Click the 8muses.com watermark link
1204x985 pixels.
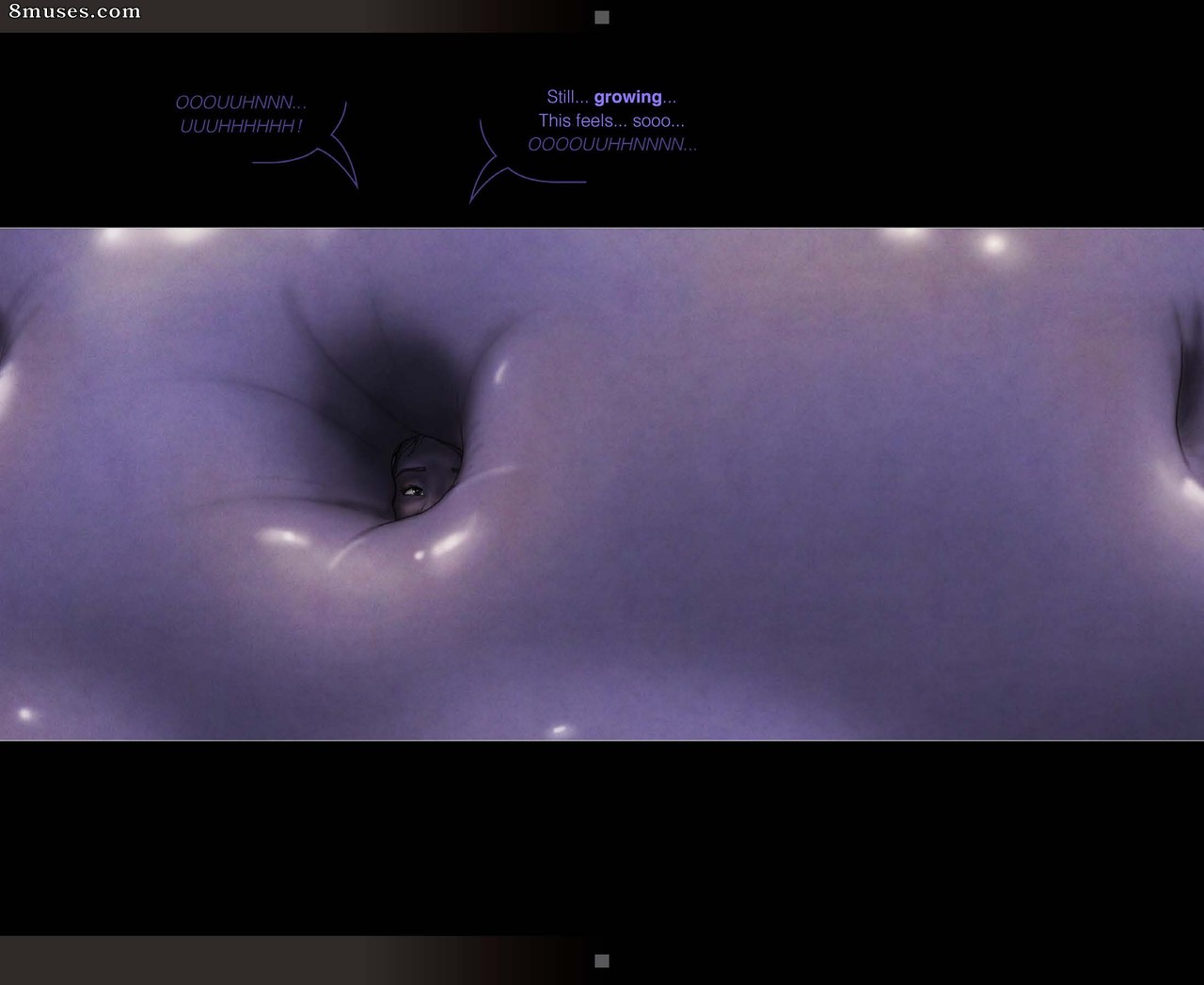click(x=74, y=11)
